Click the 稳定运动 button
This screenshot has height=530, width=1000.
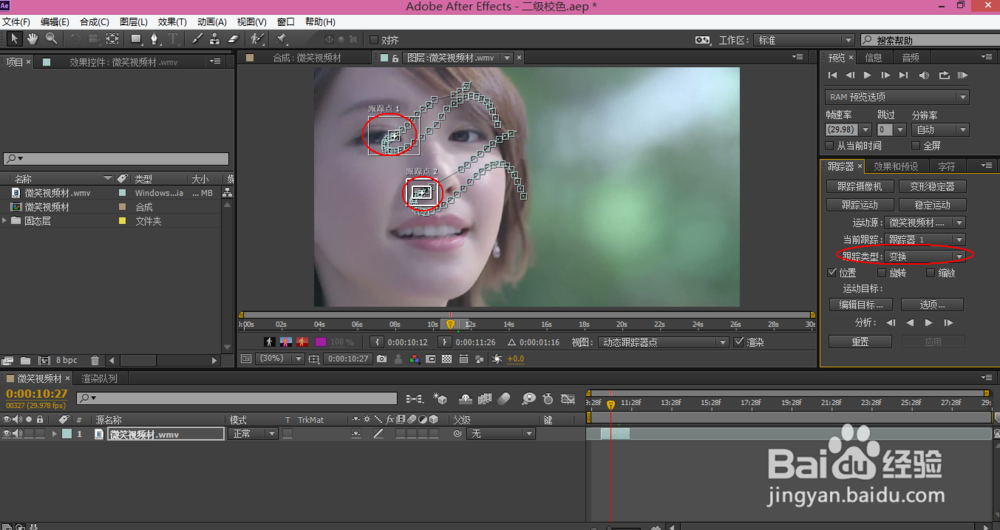(x=932, y=205)
